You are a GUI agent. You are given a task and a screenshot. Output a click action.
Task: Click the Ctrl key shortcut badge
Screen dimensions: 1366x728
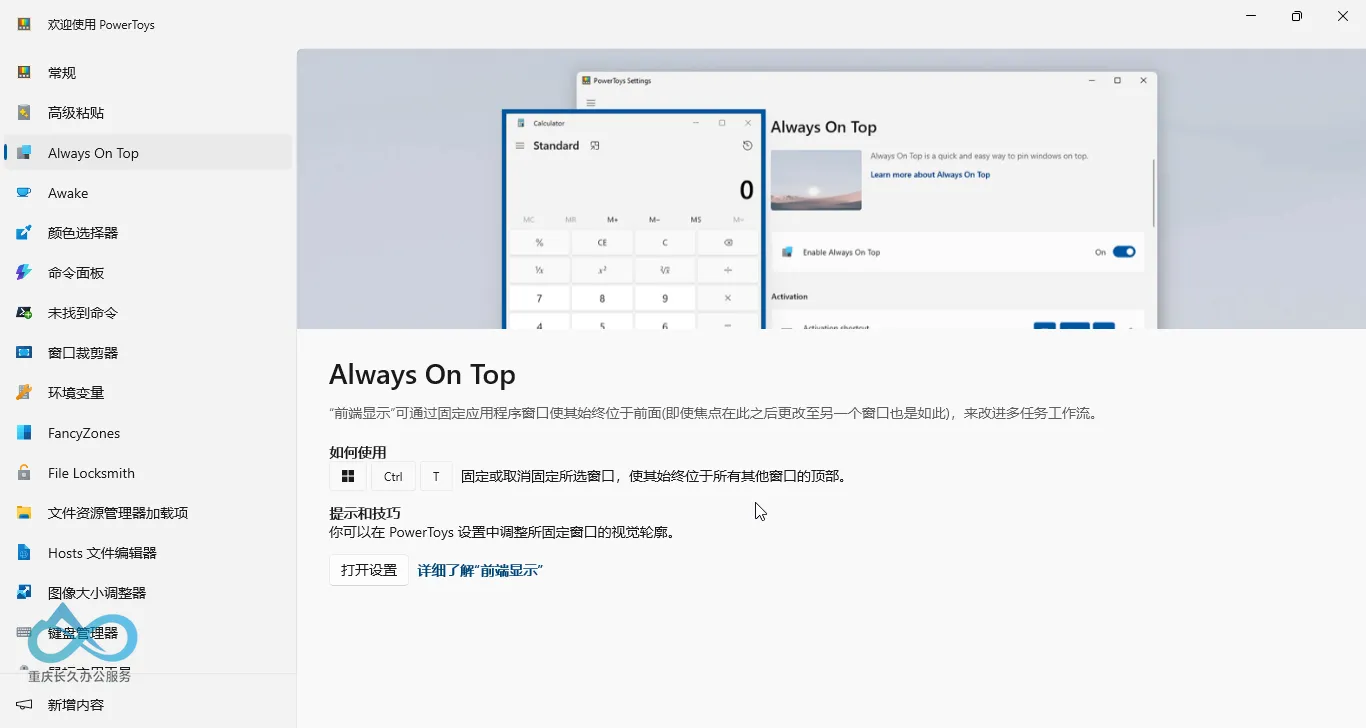pyautogui.click(x=393, y=477)
